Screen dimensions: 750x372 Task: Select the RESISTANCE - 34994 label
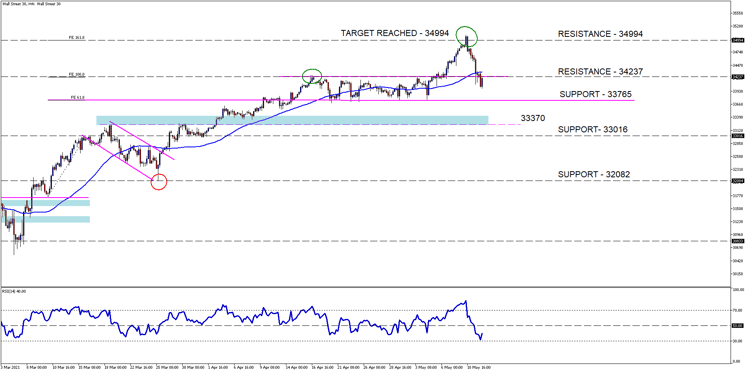pyautogui.click(x=600, y=34)
